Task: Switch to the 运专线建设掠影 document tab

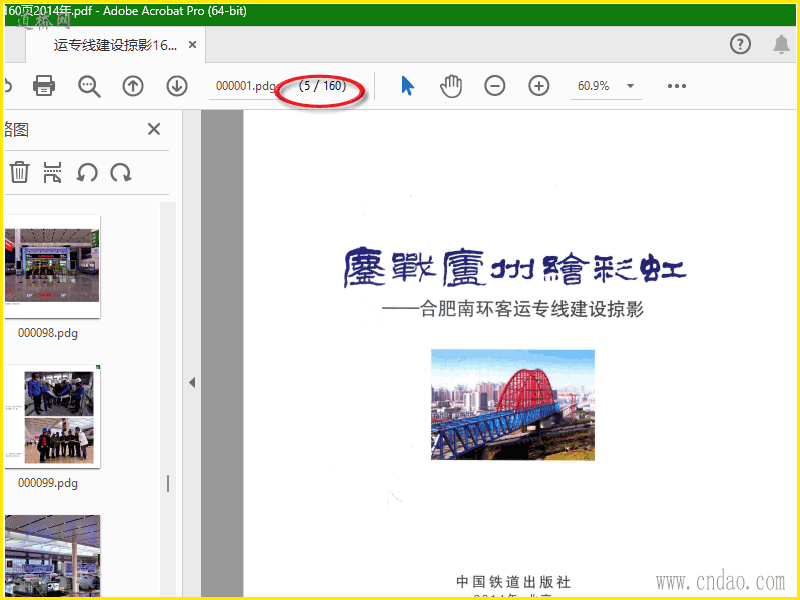Action: tap(115, 45)
